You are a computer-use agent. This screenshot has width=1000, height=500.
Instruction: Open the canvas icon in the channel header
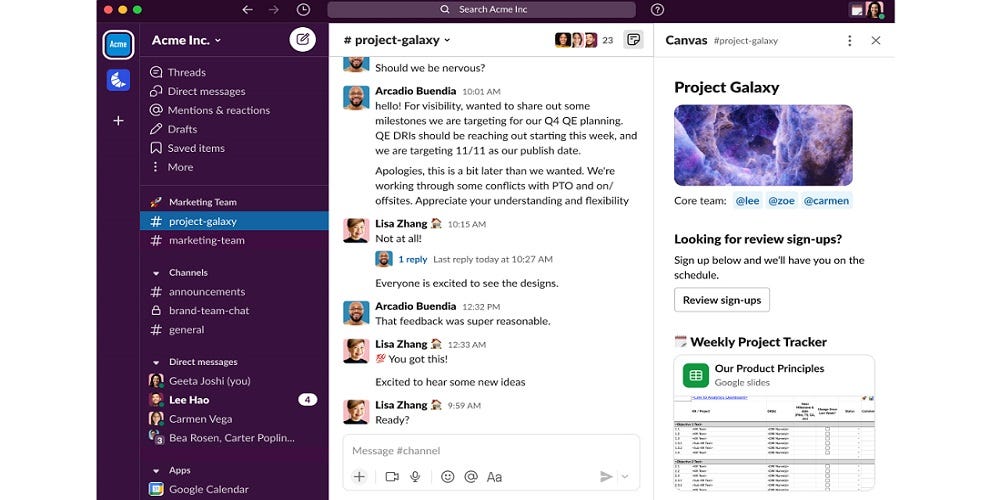[x=633, y=40]
